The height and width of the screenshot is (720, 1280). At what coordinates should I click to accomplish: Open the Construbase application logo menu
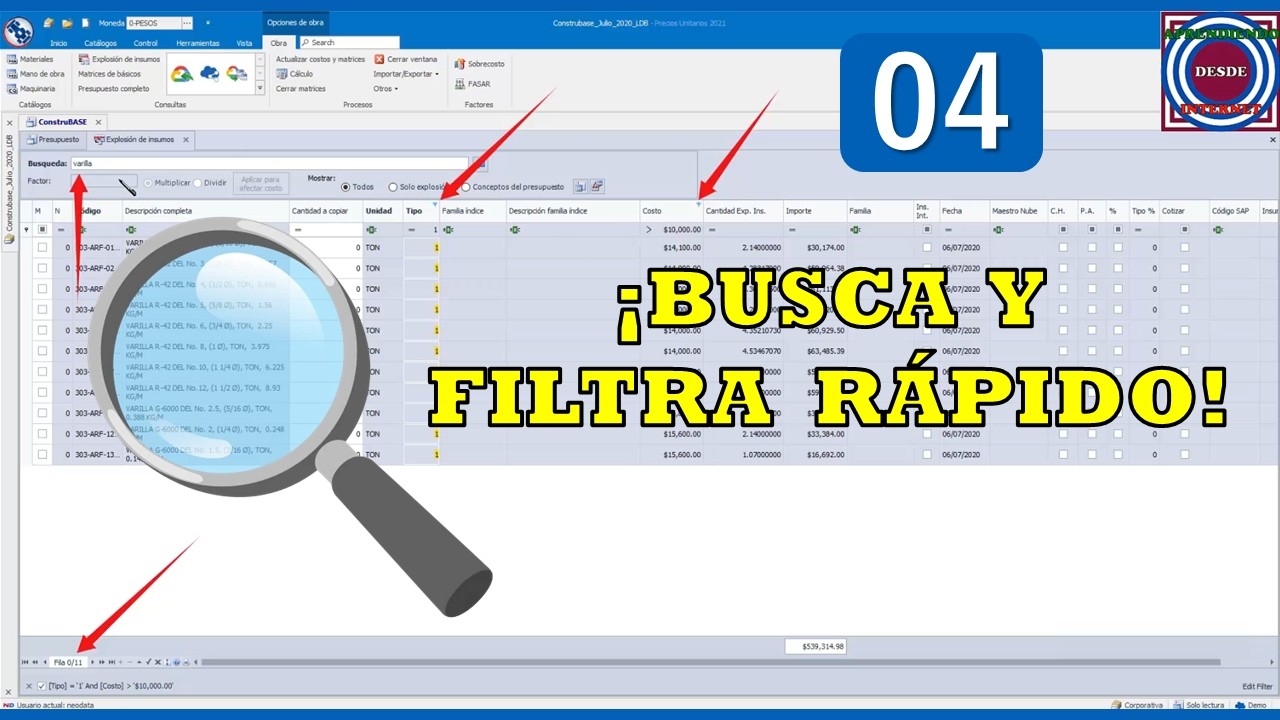[18, 32]
